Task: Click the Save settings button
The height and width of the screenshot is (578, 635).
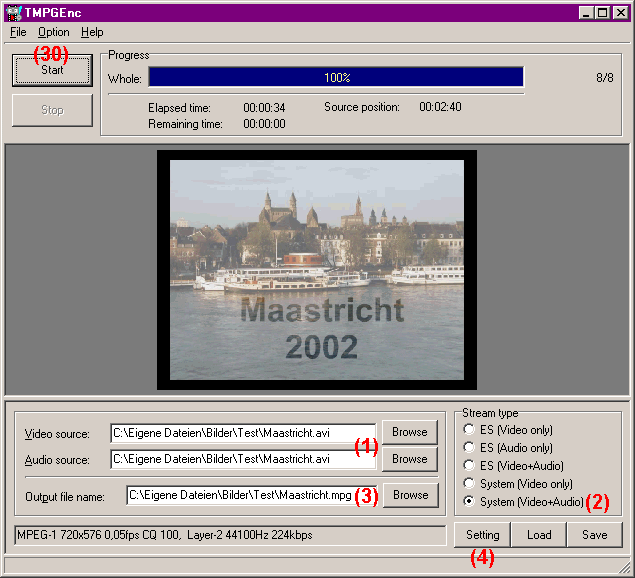Action: pos(595,535)
